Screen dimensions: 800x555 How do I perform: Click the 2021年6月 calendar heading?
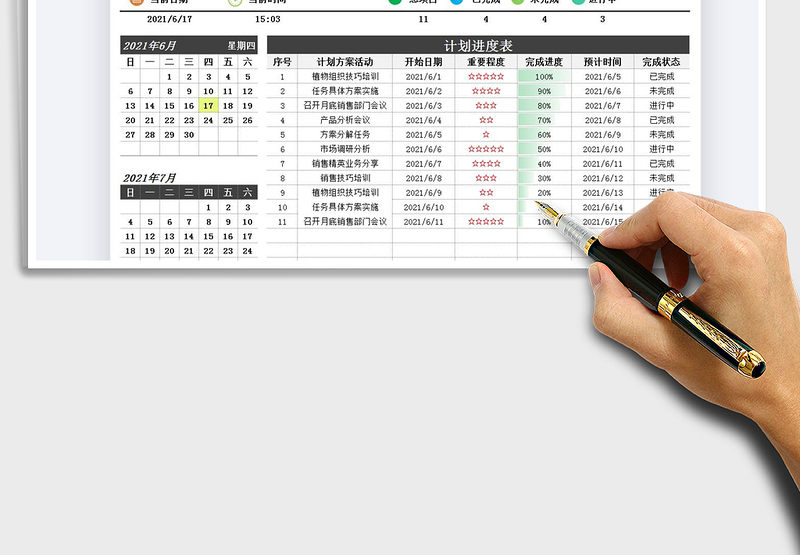(x=149, y=46)
